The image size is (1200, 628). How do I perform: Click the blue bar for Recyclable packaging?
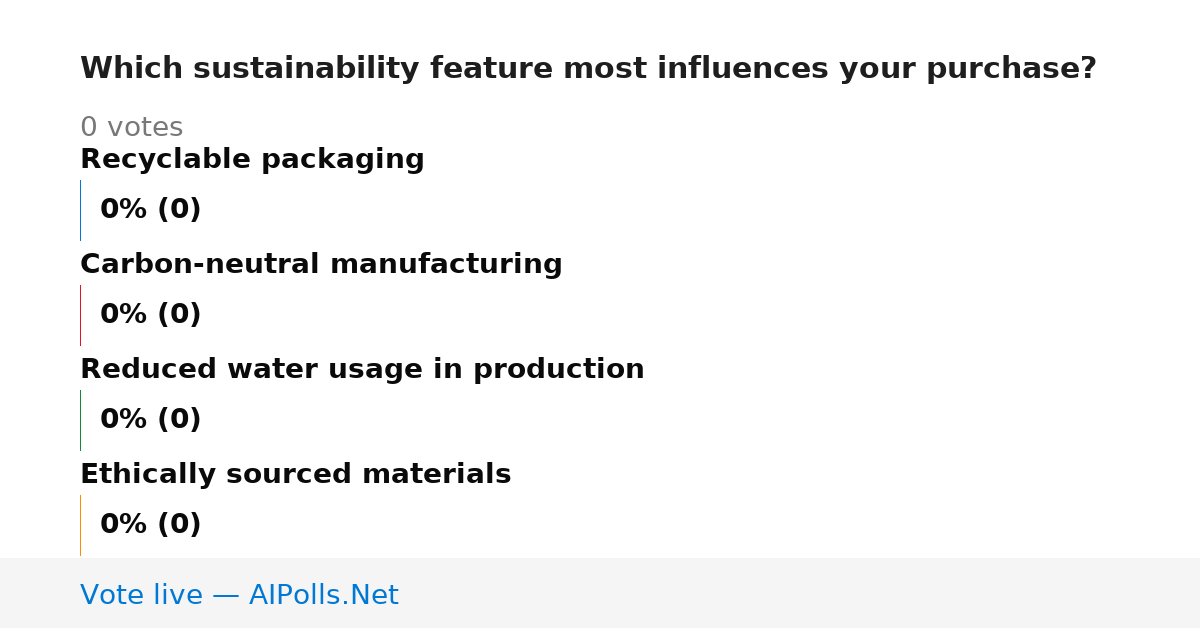tap(80, 210)
